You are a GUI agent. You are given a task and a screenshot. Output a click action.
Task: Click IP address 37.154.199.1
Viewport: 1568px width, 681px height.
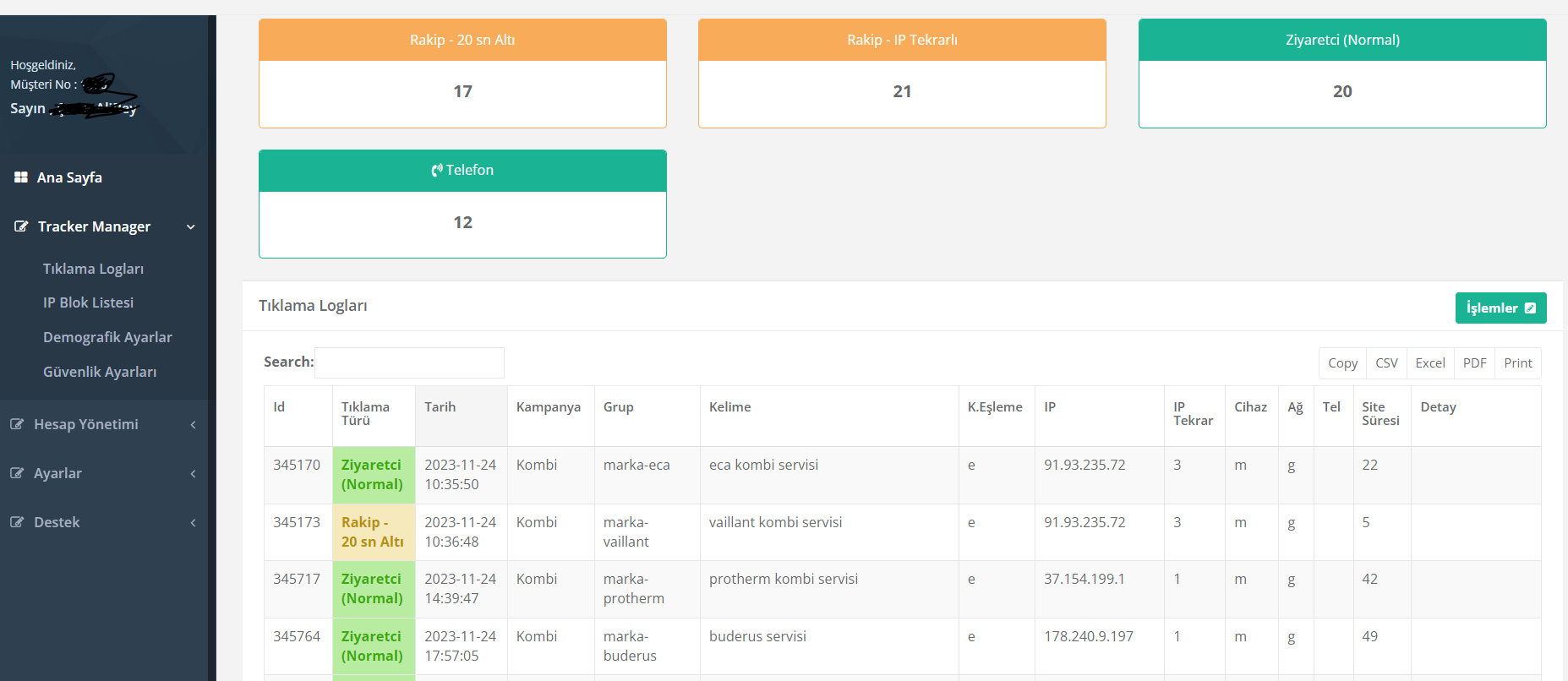coord(1084,579)
